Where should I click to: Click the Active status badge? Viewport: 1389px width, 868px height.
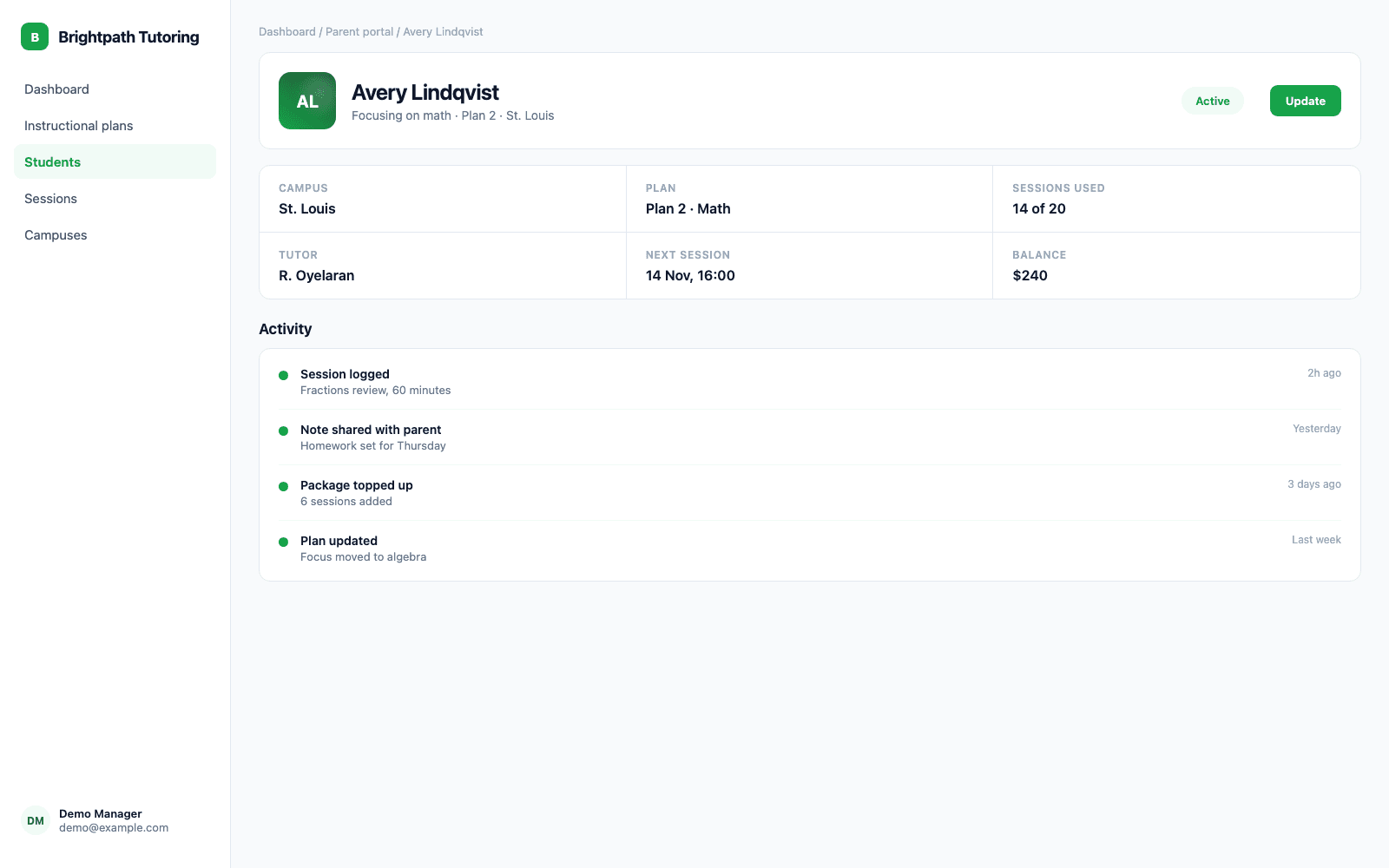click(1212, 101)
